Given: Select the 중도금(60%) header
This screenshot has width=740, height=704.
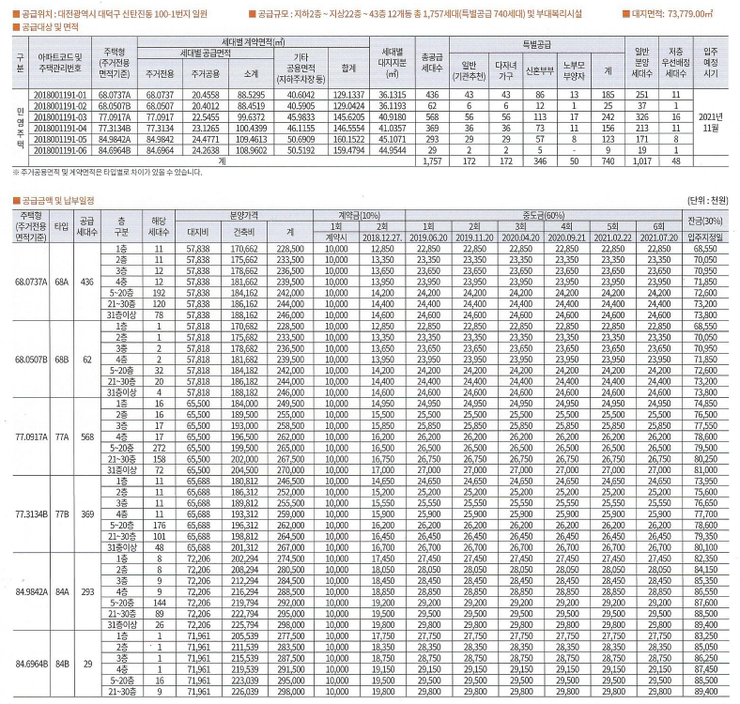Looking at the screenshot, I should tap(544, 215).
